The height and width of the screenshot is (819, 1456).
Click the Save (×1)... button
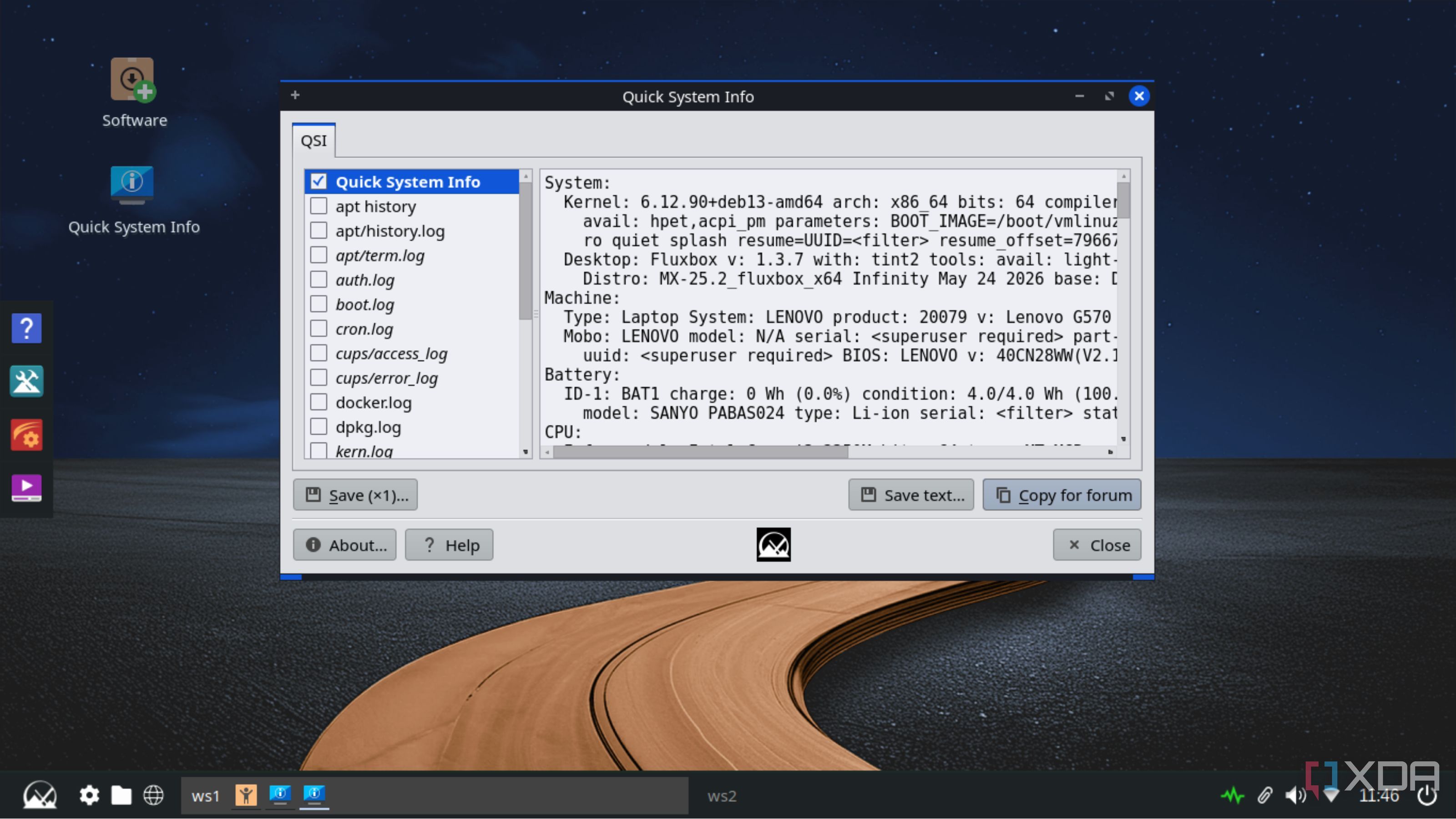[x=355, y=495]
